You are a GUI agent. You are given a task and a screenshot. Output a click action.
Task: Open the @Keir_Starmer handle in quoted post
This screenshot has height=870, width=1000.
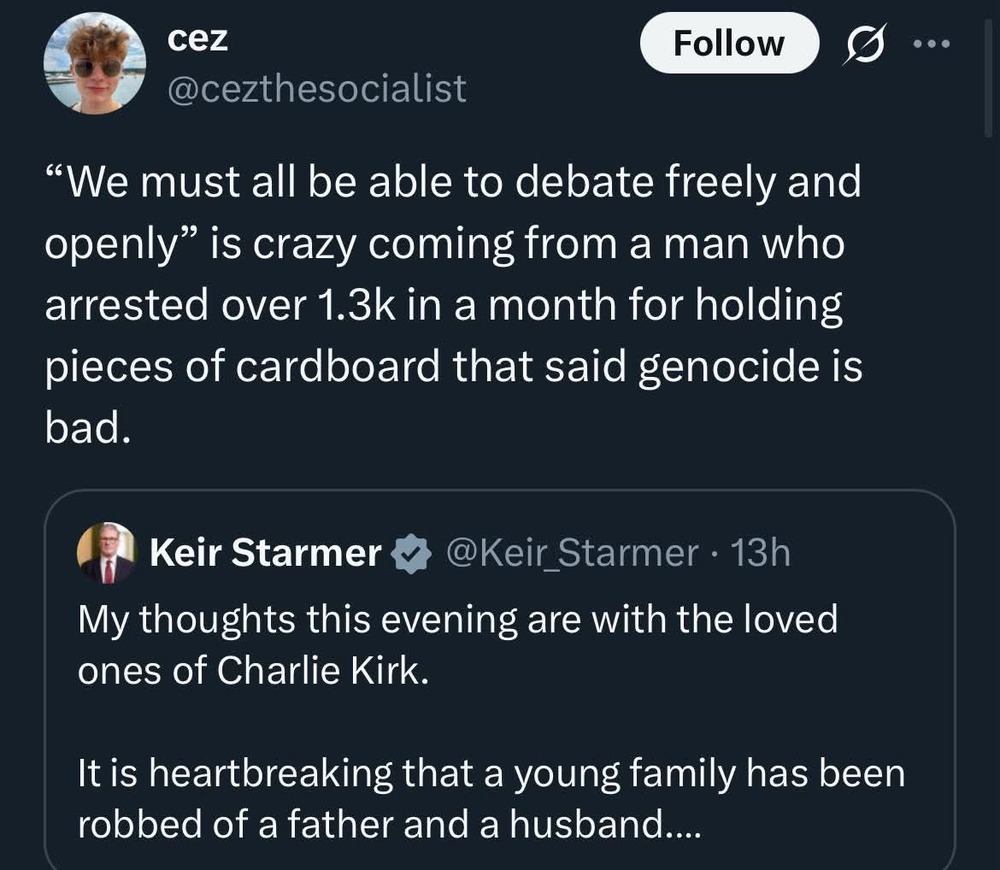(572, 552)
